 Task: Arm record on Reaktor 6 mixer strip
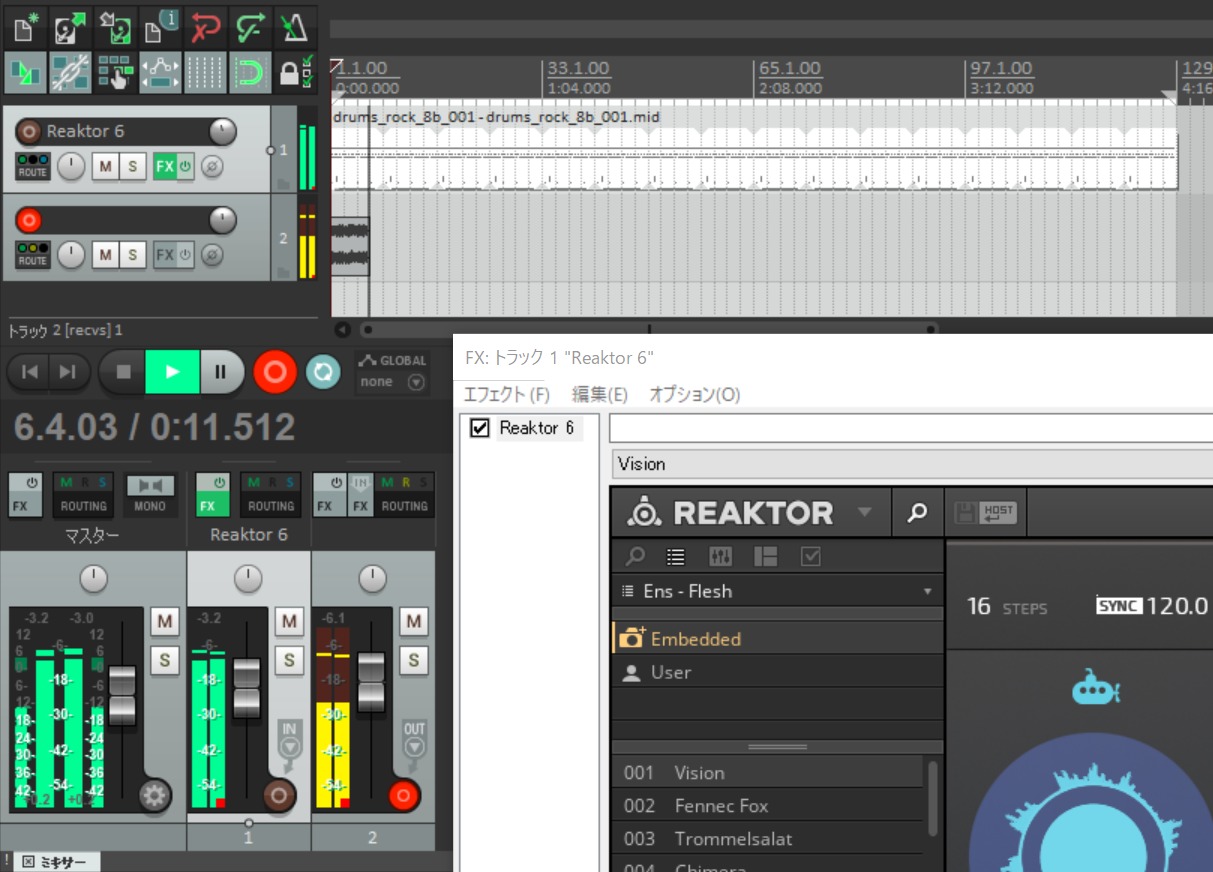[279, 796]
